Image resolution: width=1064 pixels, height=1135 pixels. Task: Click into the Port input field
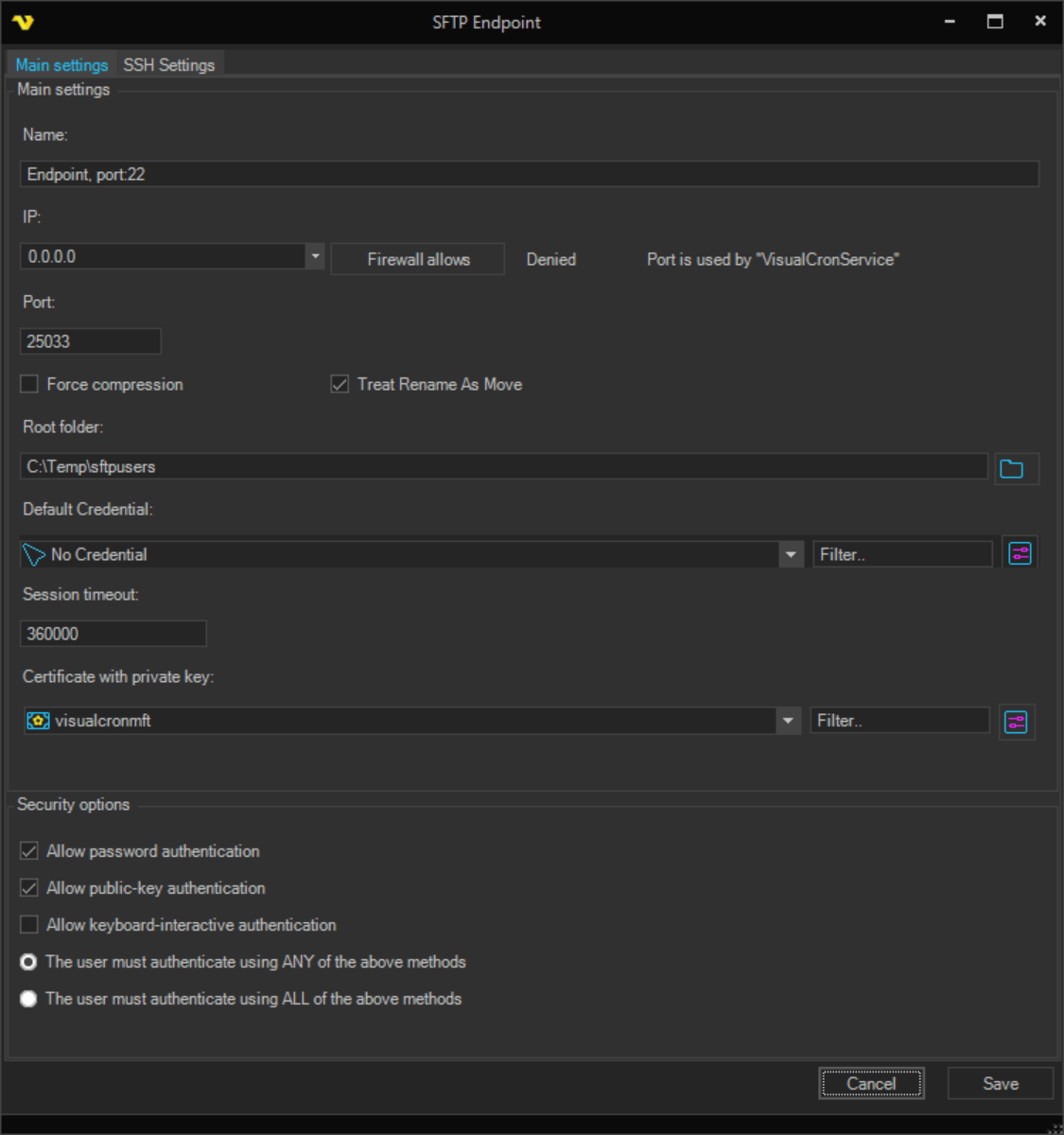click(x=91, y=341)
